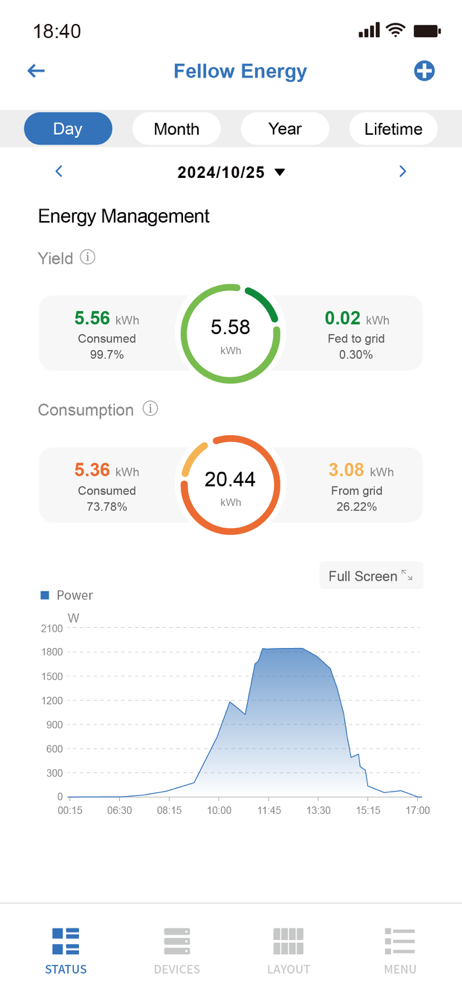Open the Menu list icon
Image resolution: width=462 pixels, height=1000 pixels.
coord(400,941)
